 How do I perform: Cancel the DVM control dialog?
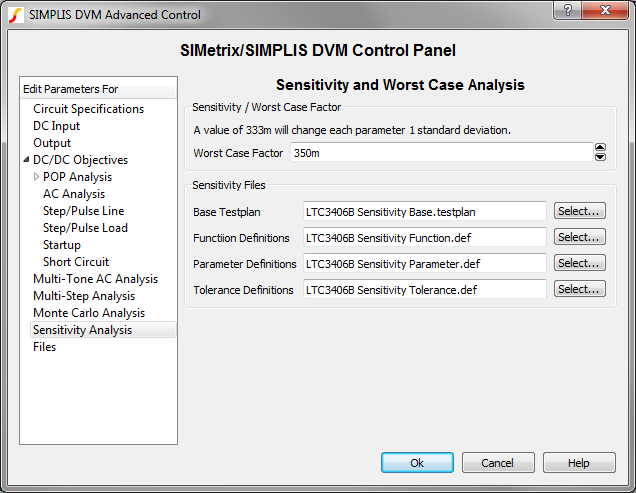pos(497,463)
